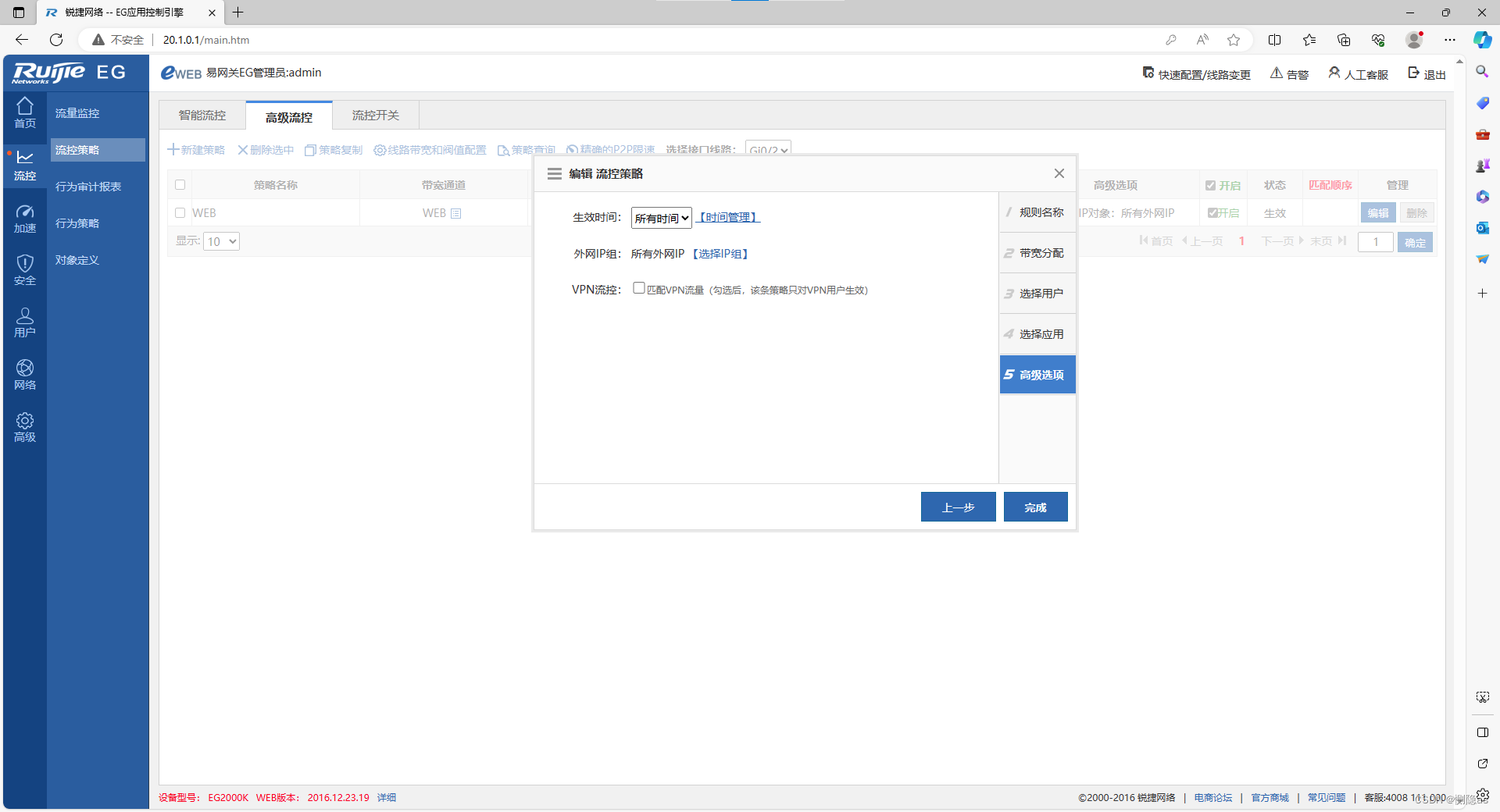Go to step 带宽分配
The image size is (1500, 812).
click(1037, 253)
